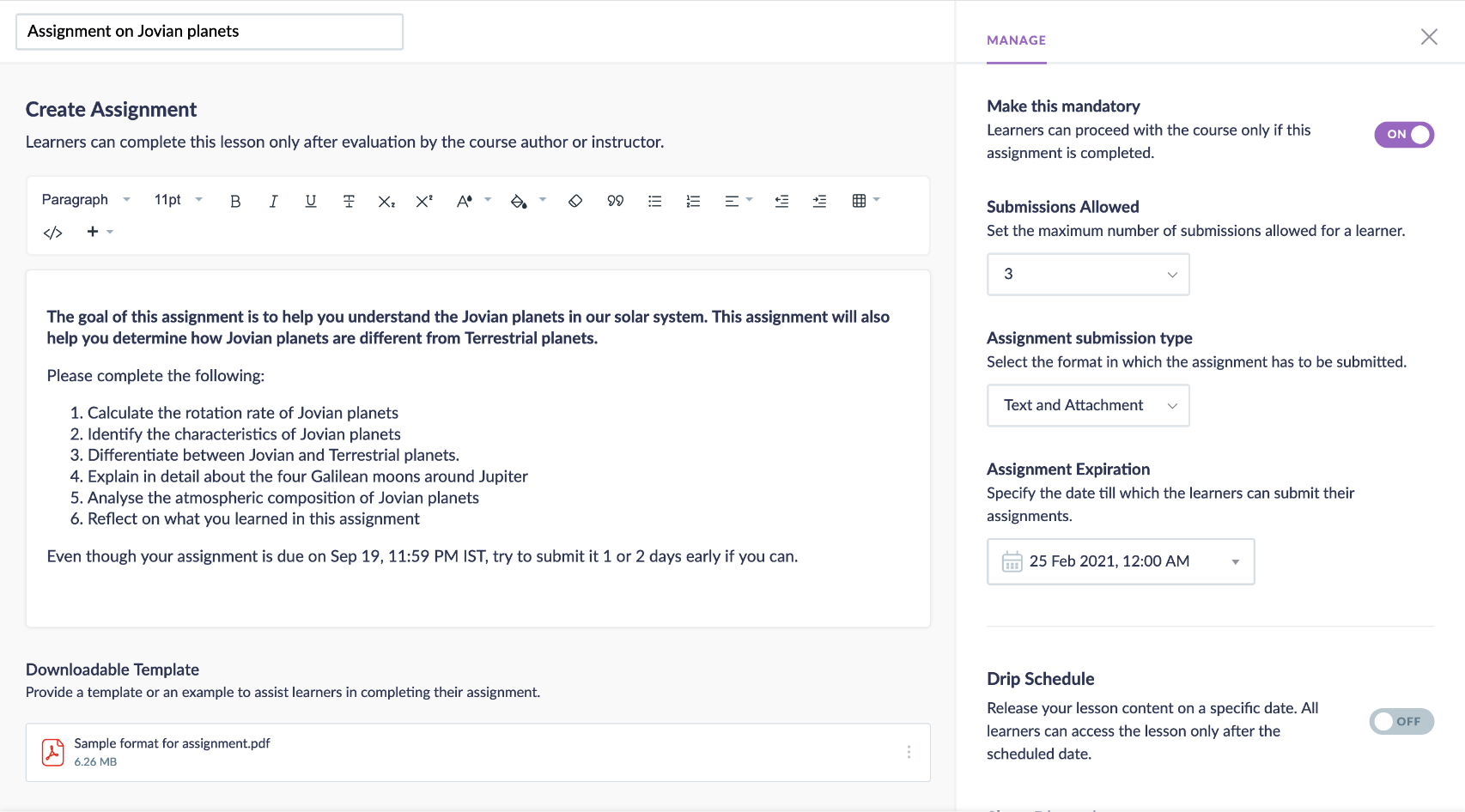The height and width of the screenshot is (812, 1465).
Task: Turn off the Make this mandatory toggle
Action: (1403, 135)
